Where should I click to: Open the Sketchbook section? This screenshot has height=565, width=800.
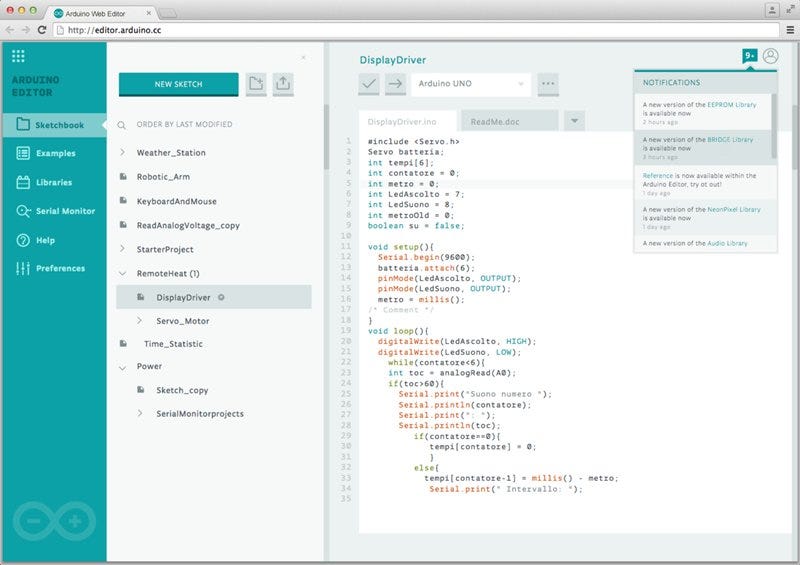pyautogui.click(x=54, y=125)
